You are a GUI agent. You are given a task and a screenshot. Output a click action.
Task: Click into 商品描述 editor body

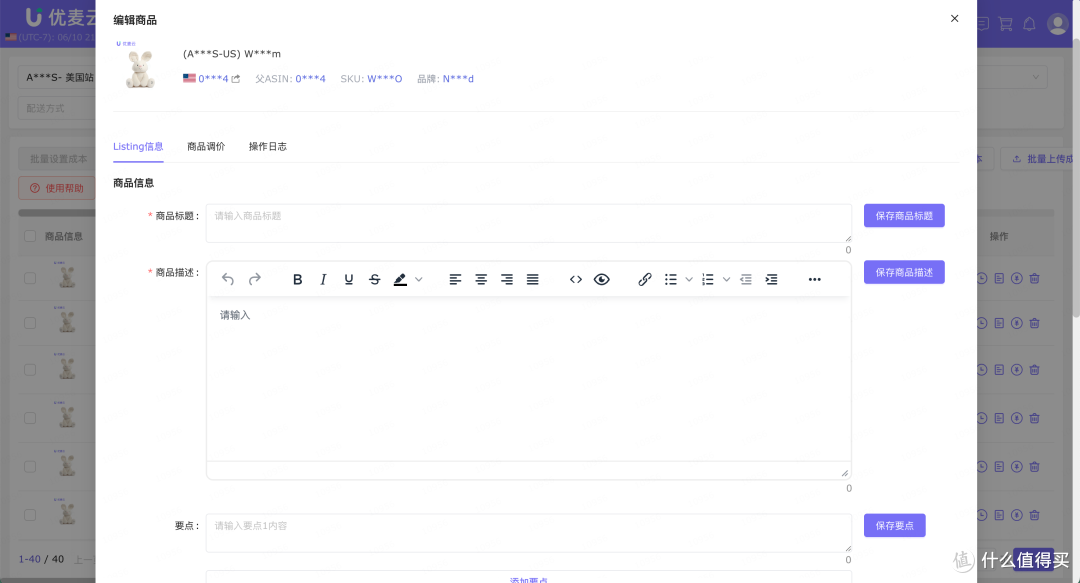click(529, 379)
